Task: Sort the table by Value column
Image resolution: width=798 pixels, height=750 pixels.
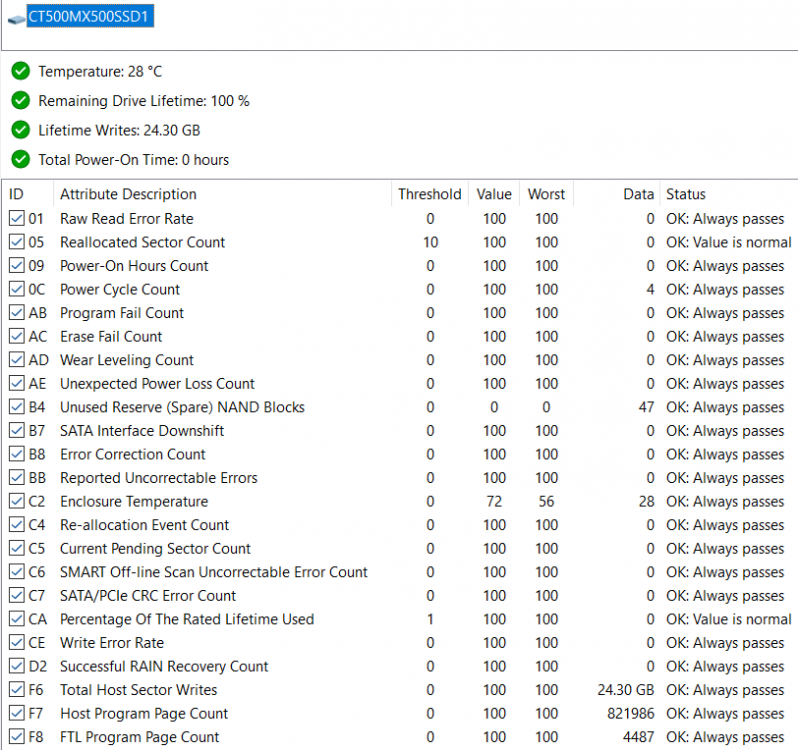Action: pyautogui.click(x=494, y=194)
